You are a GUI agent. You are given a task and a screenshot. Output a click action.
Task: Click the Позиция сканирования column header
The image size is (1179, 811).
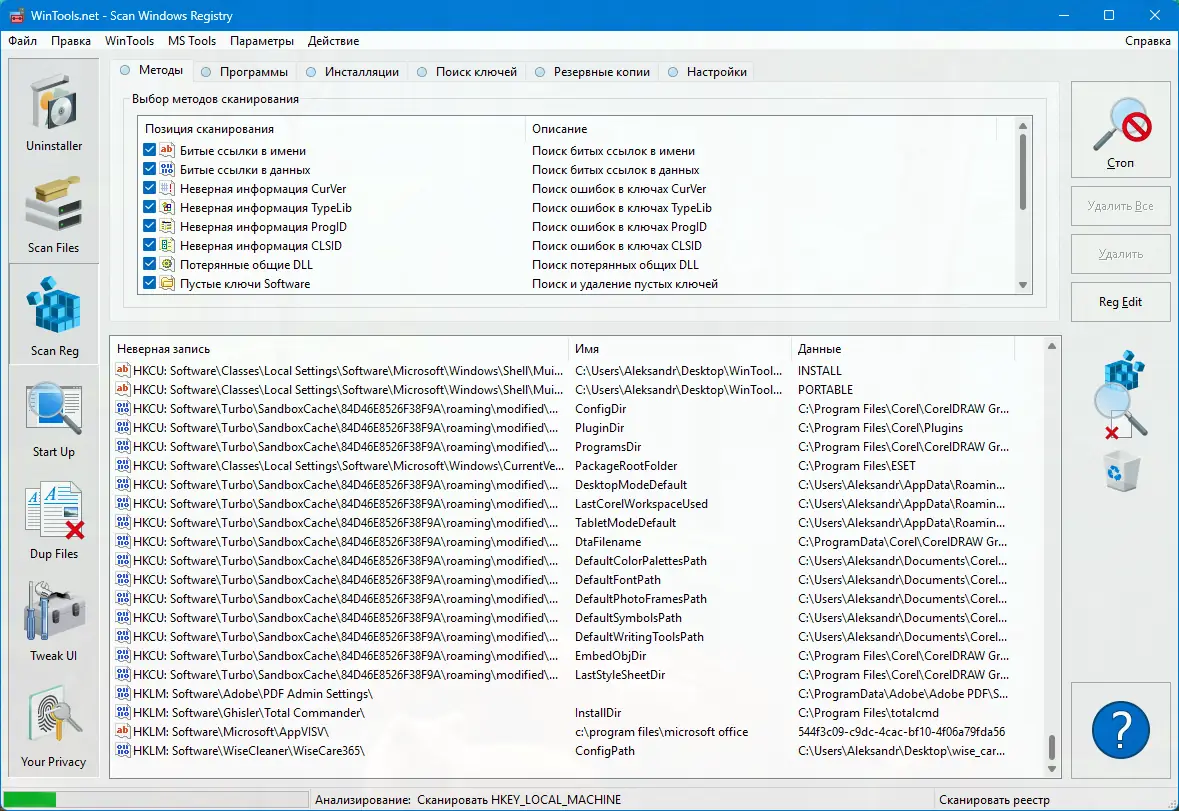(332, 129)
